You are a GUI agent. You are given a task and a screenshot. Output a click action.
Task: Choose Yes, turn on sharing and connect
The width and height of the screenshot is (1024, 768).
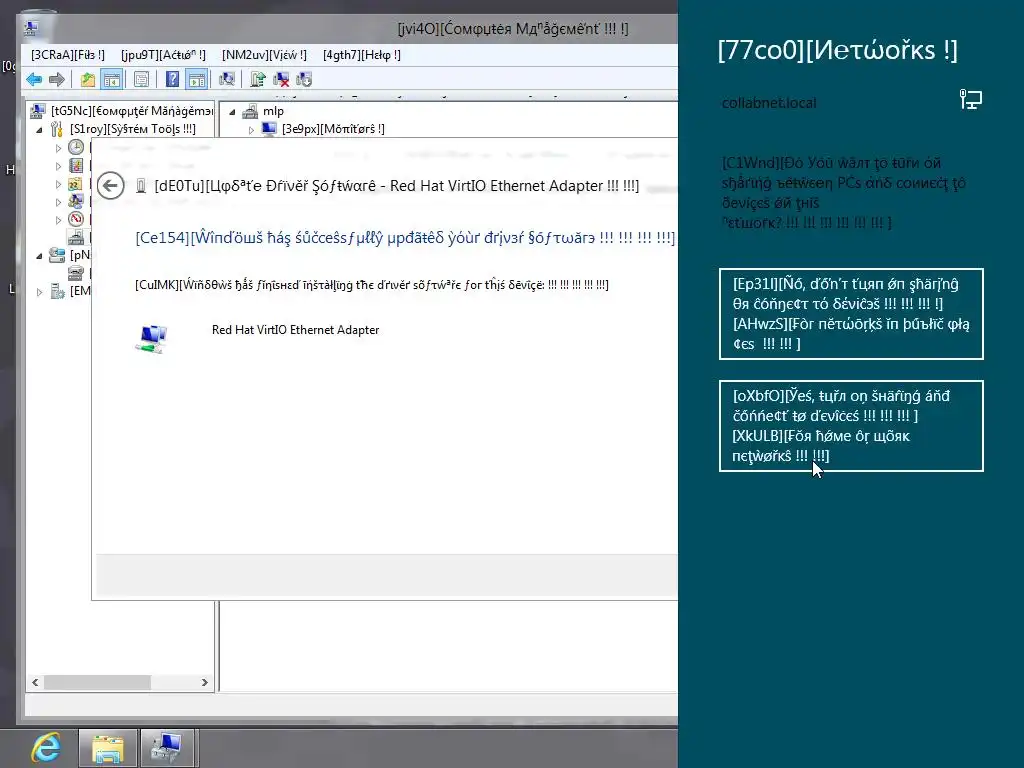click(851, 426)
